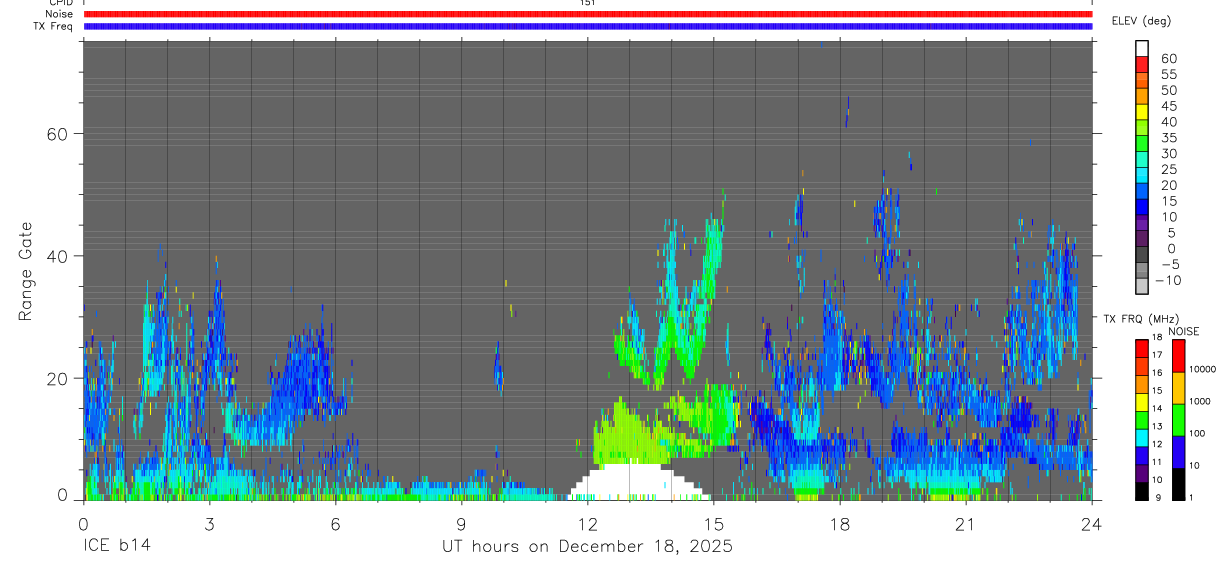The width and height of the screenshot is (1228, 567).
Task: Click the 'Range Gate' y-axis label
Action: (26, 270)
